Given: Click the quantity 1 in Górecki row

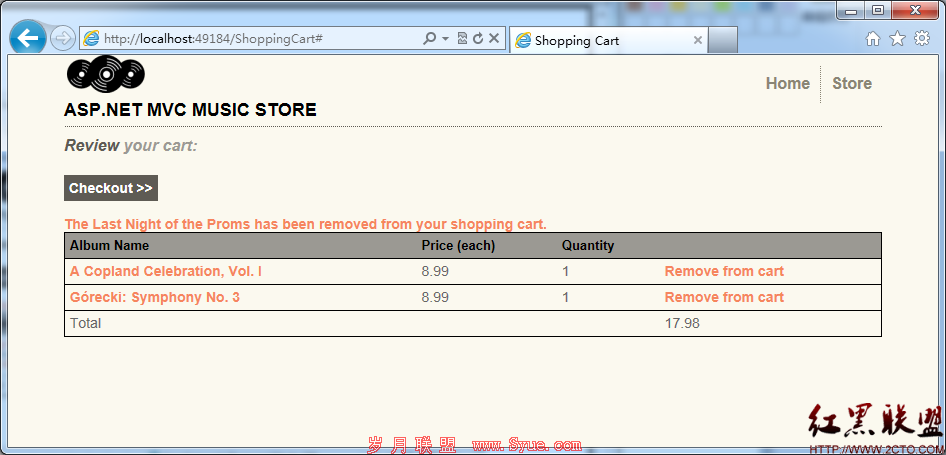Looking at the screenshot, I should [x=565, y=298].
